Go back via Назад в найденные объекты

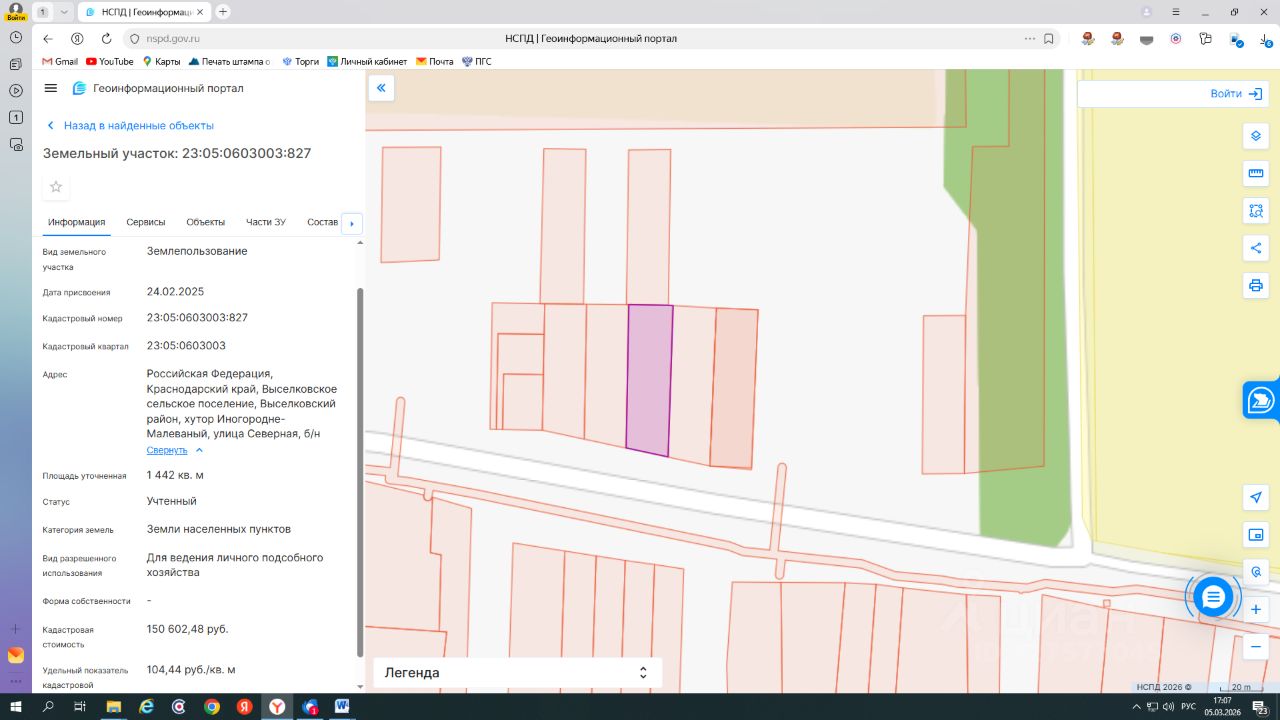coord(138,126)
